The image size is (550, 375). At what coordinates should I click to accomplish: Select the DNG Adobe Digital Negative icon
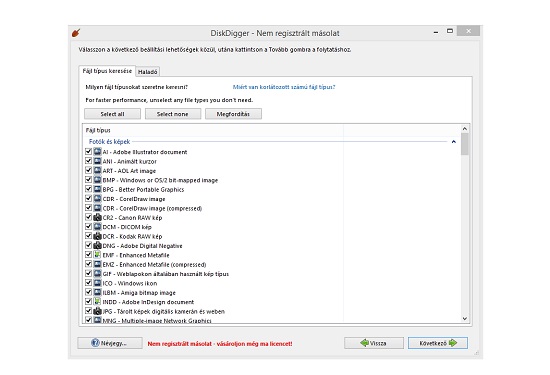(x=98, y=246)
